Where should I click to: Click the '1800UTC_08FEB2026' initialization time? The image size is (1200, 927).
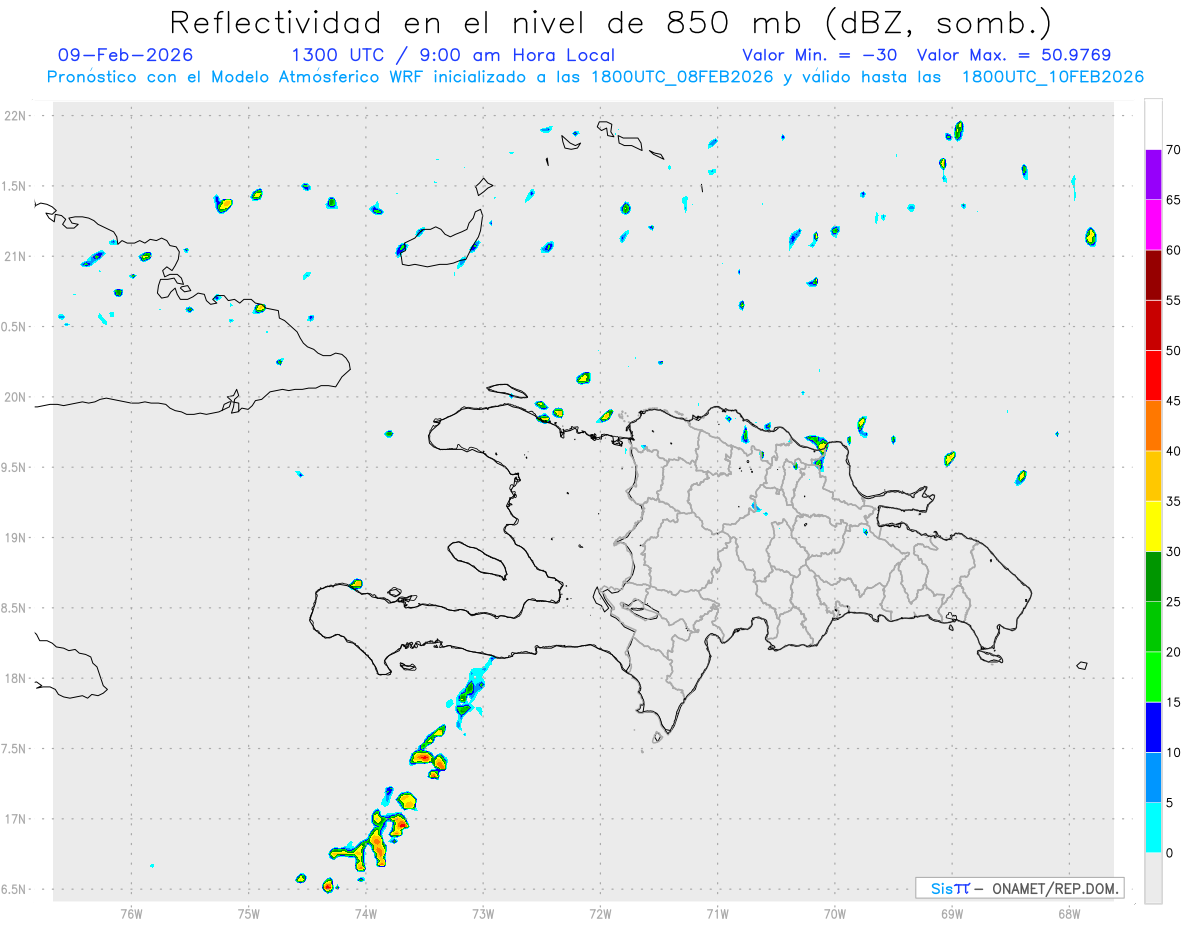click(x=683, y=77)
